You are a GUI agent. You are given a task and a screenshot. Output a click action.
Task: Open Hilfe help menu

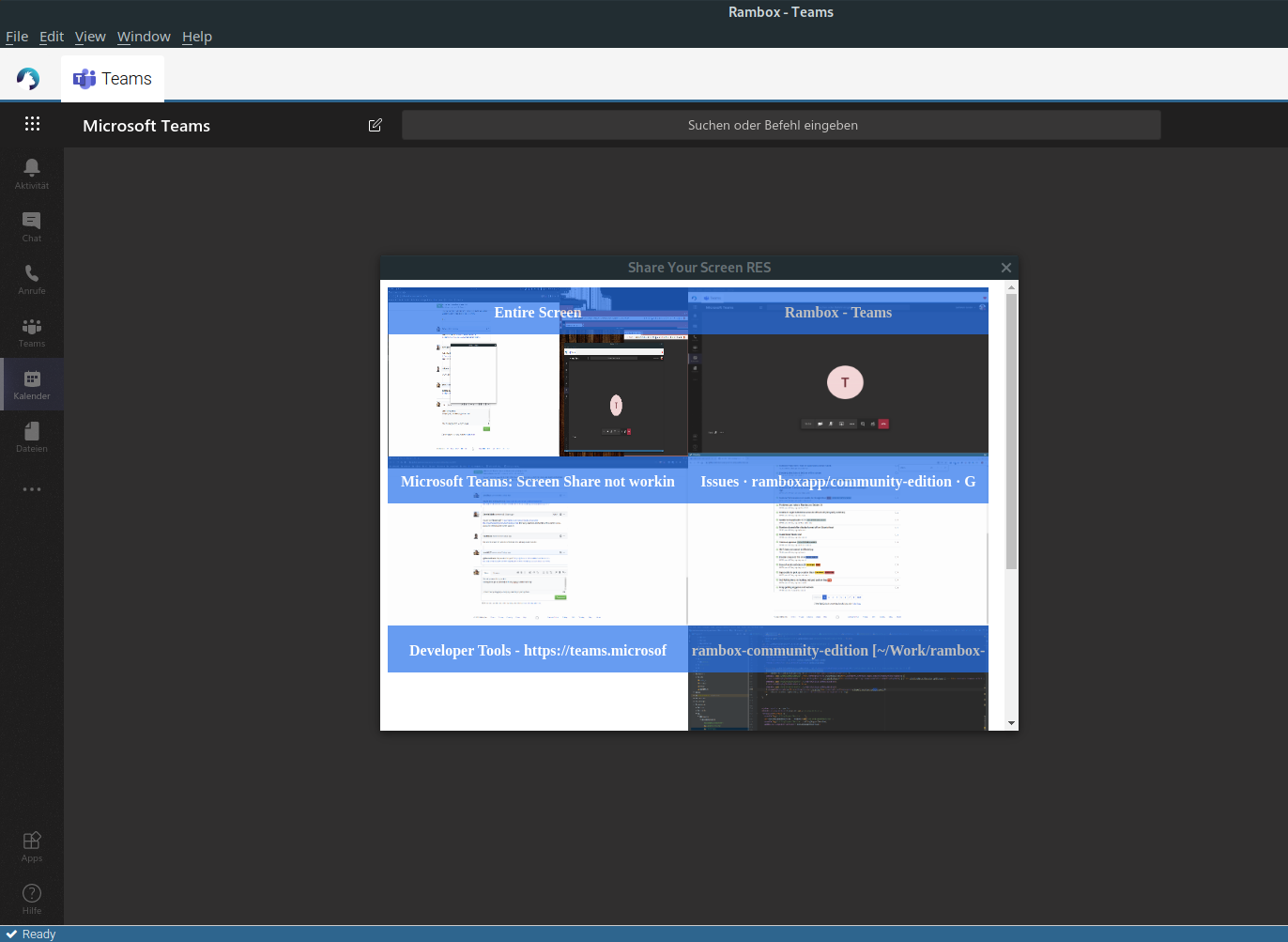coord(32,899)
